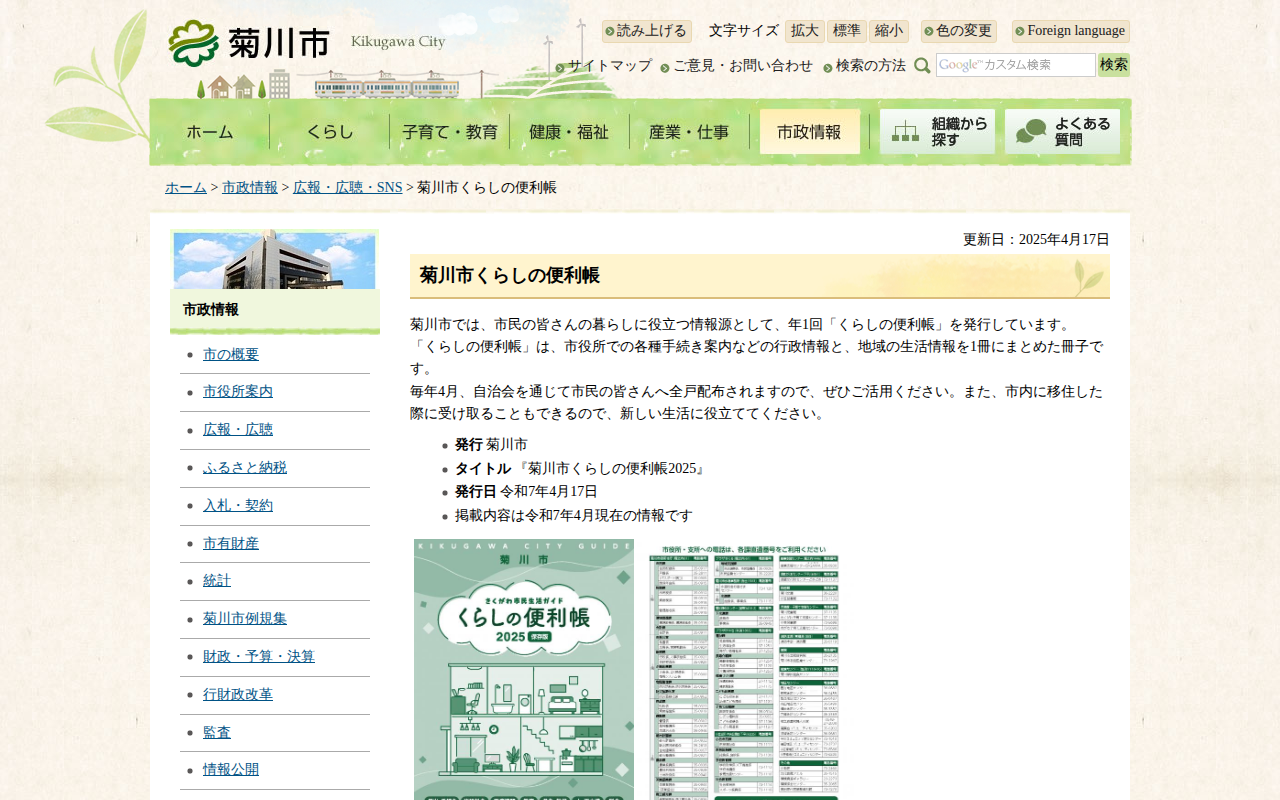Open 統計 sidebar link
Viewport: 1280px width, 800px height.
pyautogui.click(x=217, y=581)
